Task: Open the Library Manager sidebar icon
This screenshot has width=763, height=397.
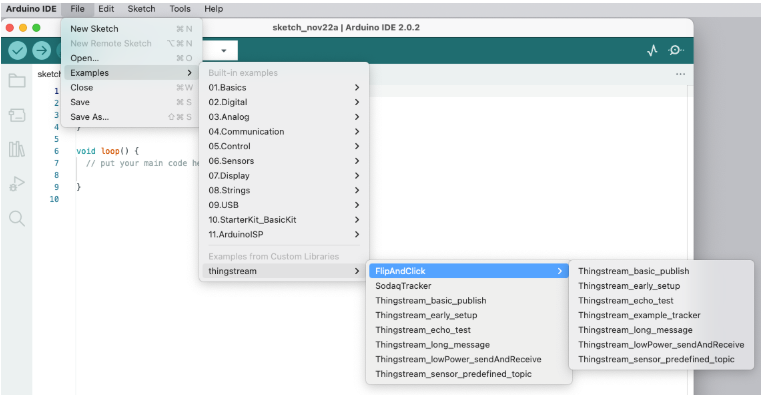Action: [17, 149]
